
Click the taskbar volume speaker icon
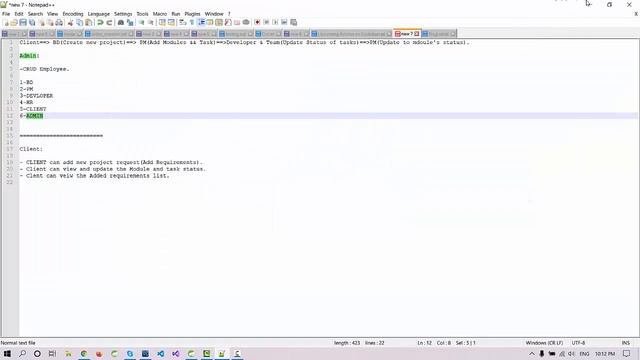point(571,353)
